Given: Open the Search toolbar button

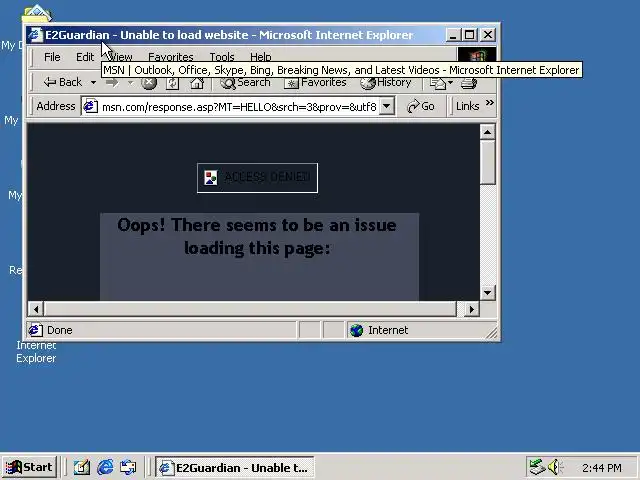Looking at the screenshot, I should coord(245,83).
